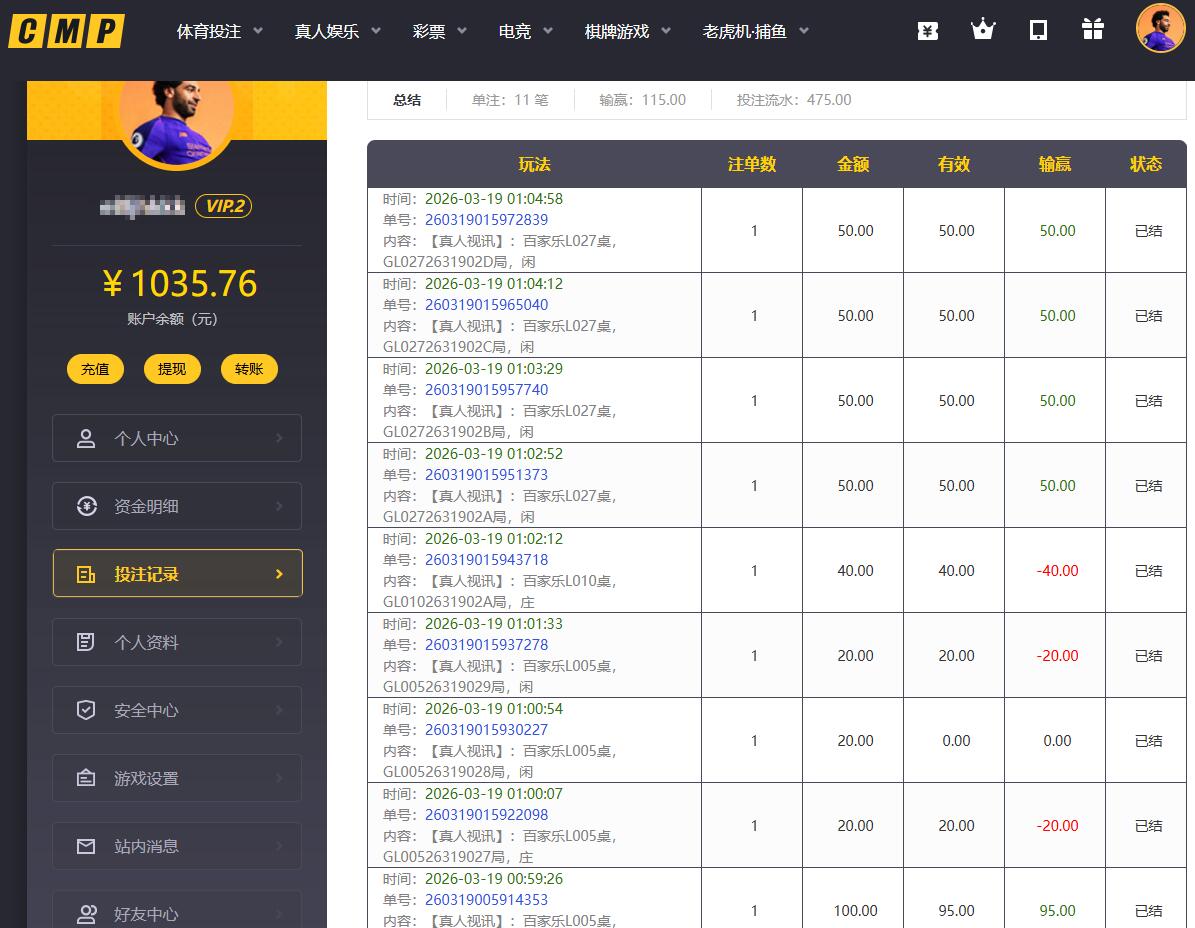
Task: Expand the 电竞 navigation dropdown
Action: (526, 31)
